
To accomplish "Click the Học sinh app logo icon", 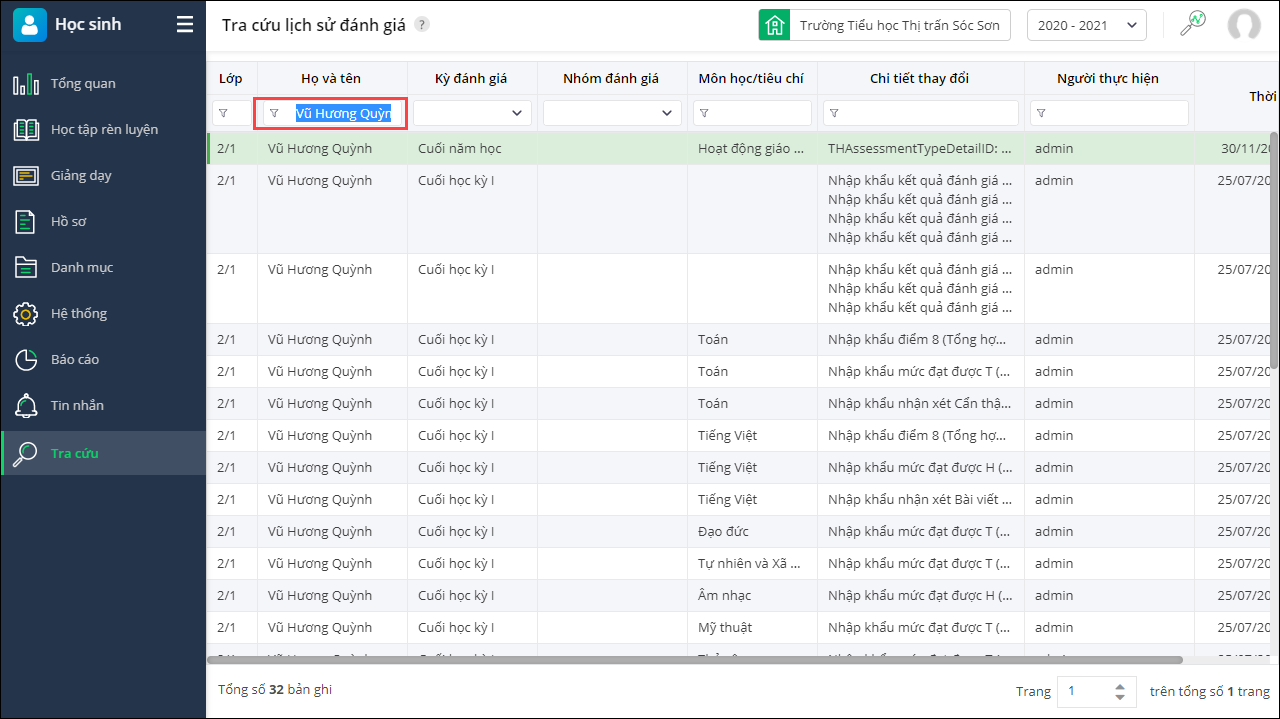I will tap(30, 25).
